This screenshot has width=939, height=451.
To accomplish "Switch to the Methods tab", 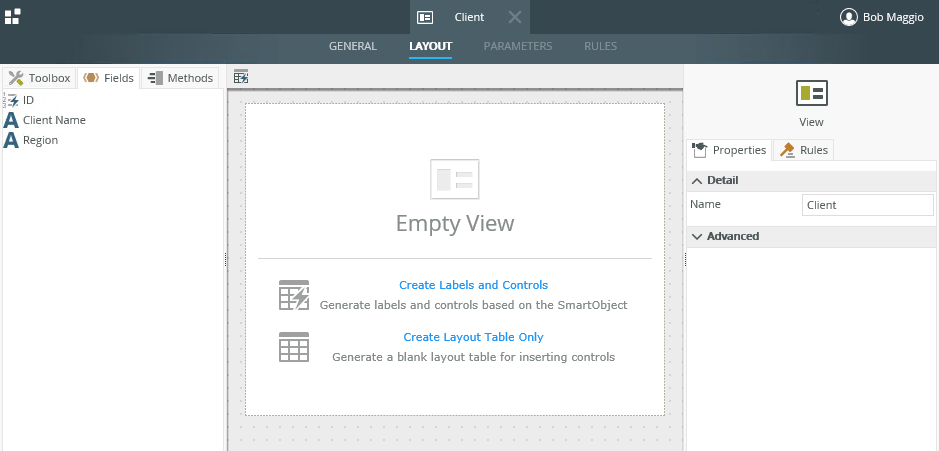I will (180, 78).
